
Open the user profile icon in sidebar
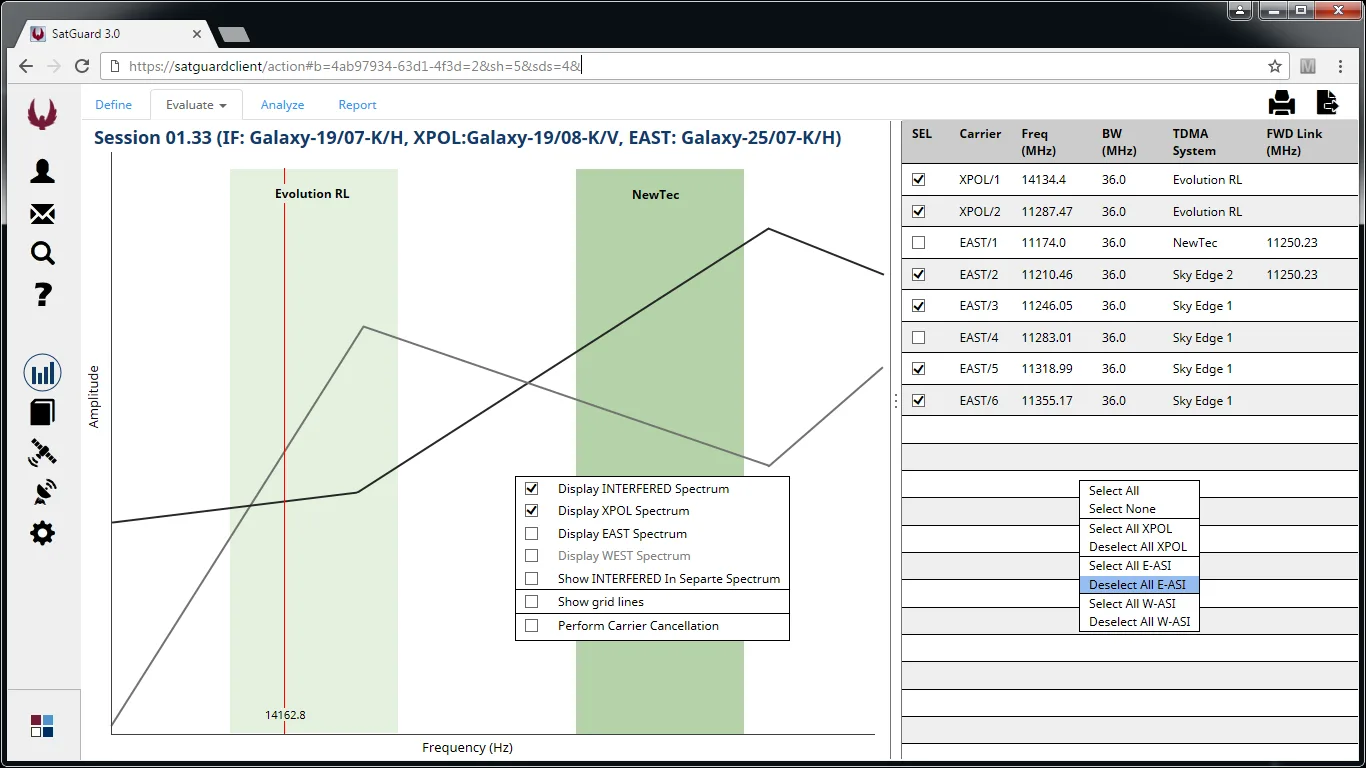tap(42, 173)
